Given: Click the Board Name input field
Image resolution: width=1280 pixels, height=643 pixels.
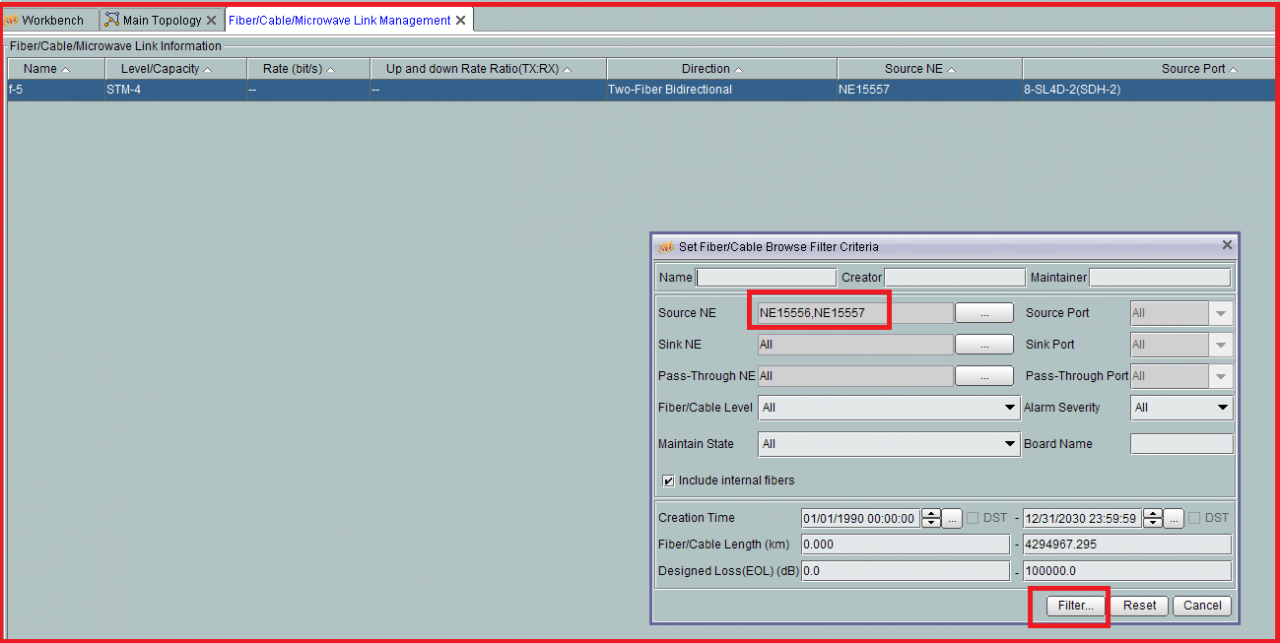Looking at the screenshot, I should (x=1181, y=444).
